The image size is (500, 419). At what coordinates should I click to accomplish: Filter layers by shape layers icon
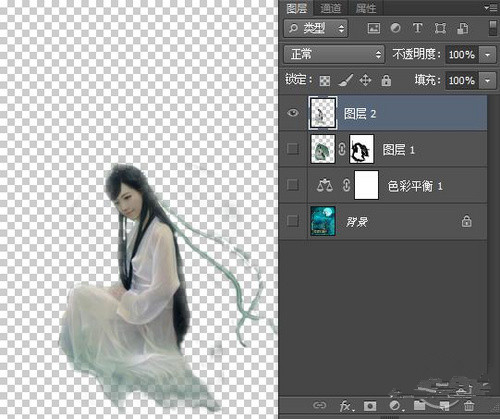point(440,28)
